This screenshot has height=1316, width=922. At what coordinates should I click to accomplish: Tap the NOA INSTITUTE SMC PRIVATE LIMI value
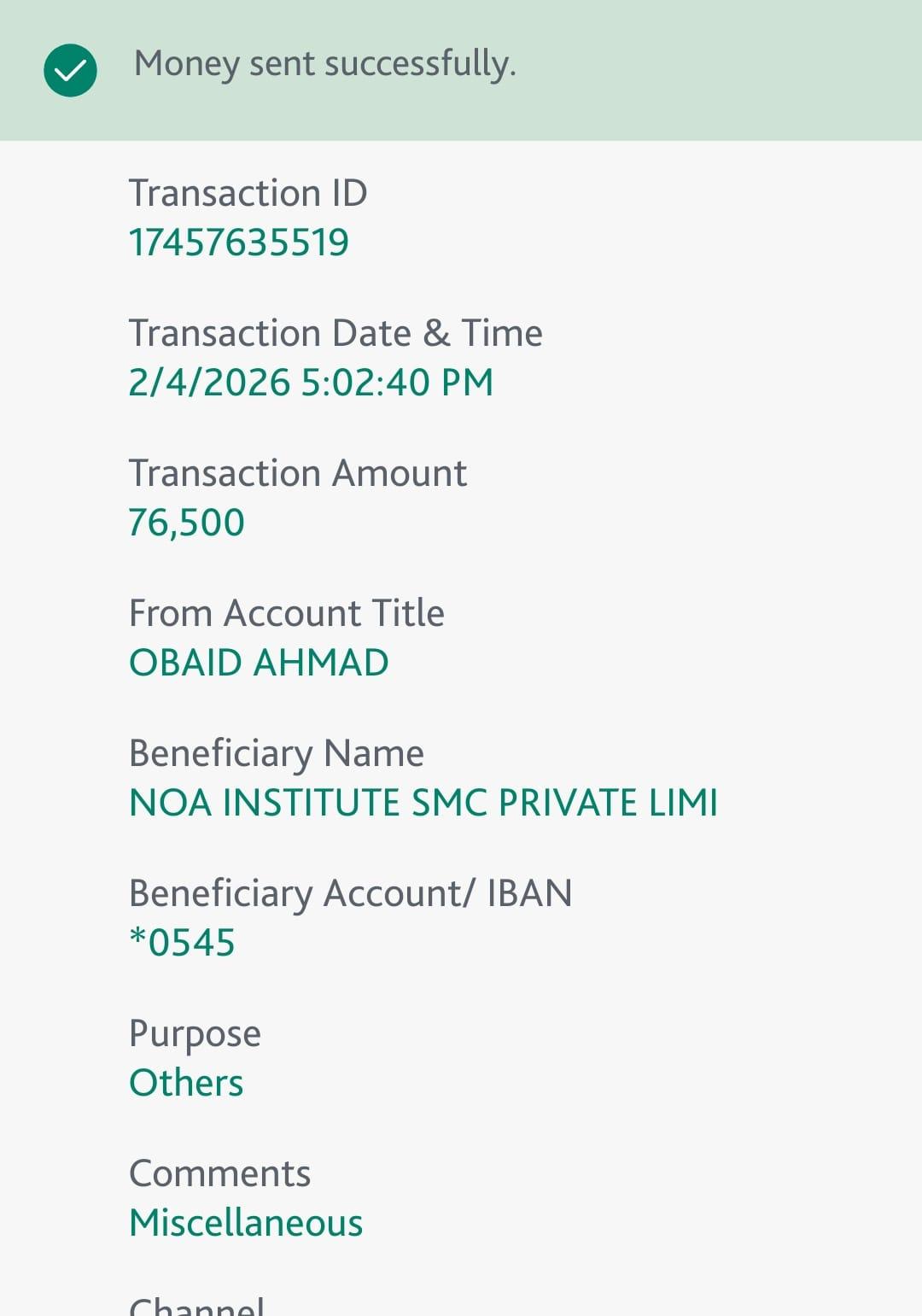click(423, 803)
